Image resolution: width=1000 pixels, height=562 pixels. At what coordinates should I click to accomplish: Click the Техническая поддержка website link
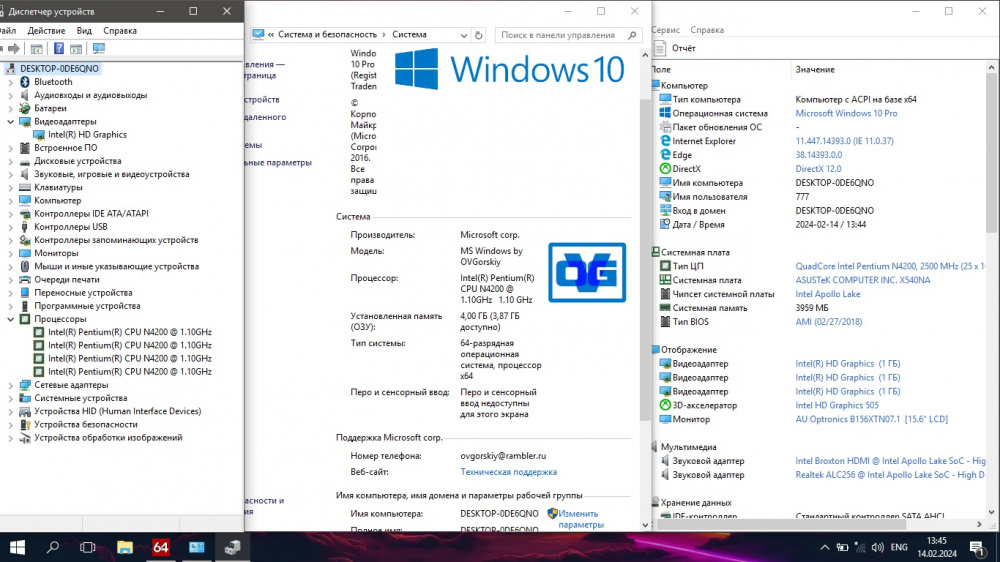(508, 472)
